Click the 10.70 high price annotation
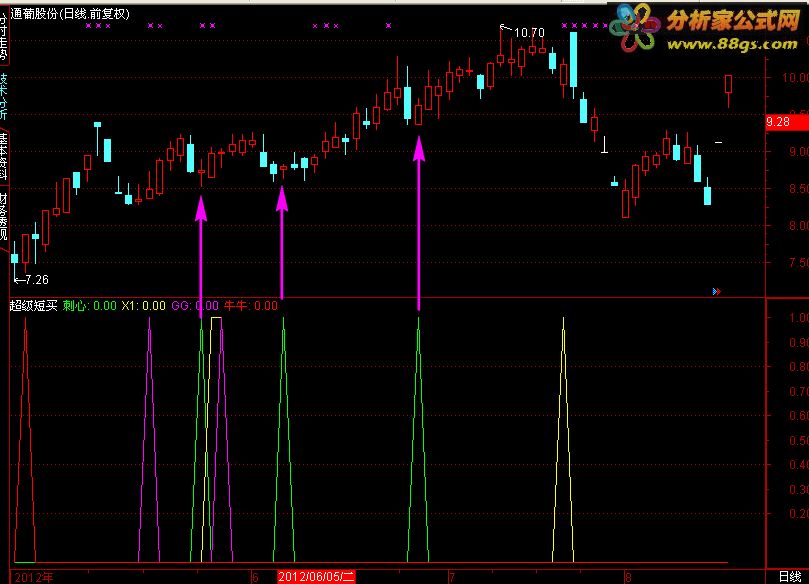Image resolution: width=809 pixels, height=584 pixels. [529, 33]
